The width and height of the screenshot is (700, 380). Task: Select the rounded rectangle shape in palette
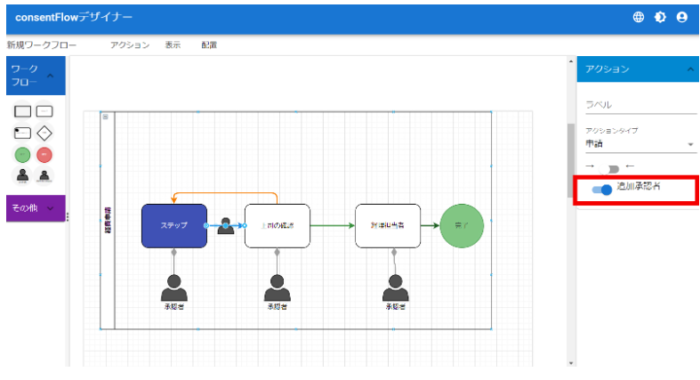44,111
